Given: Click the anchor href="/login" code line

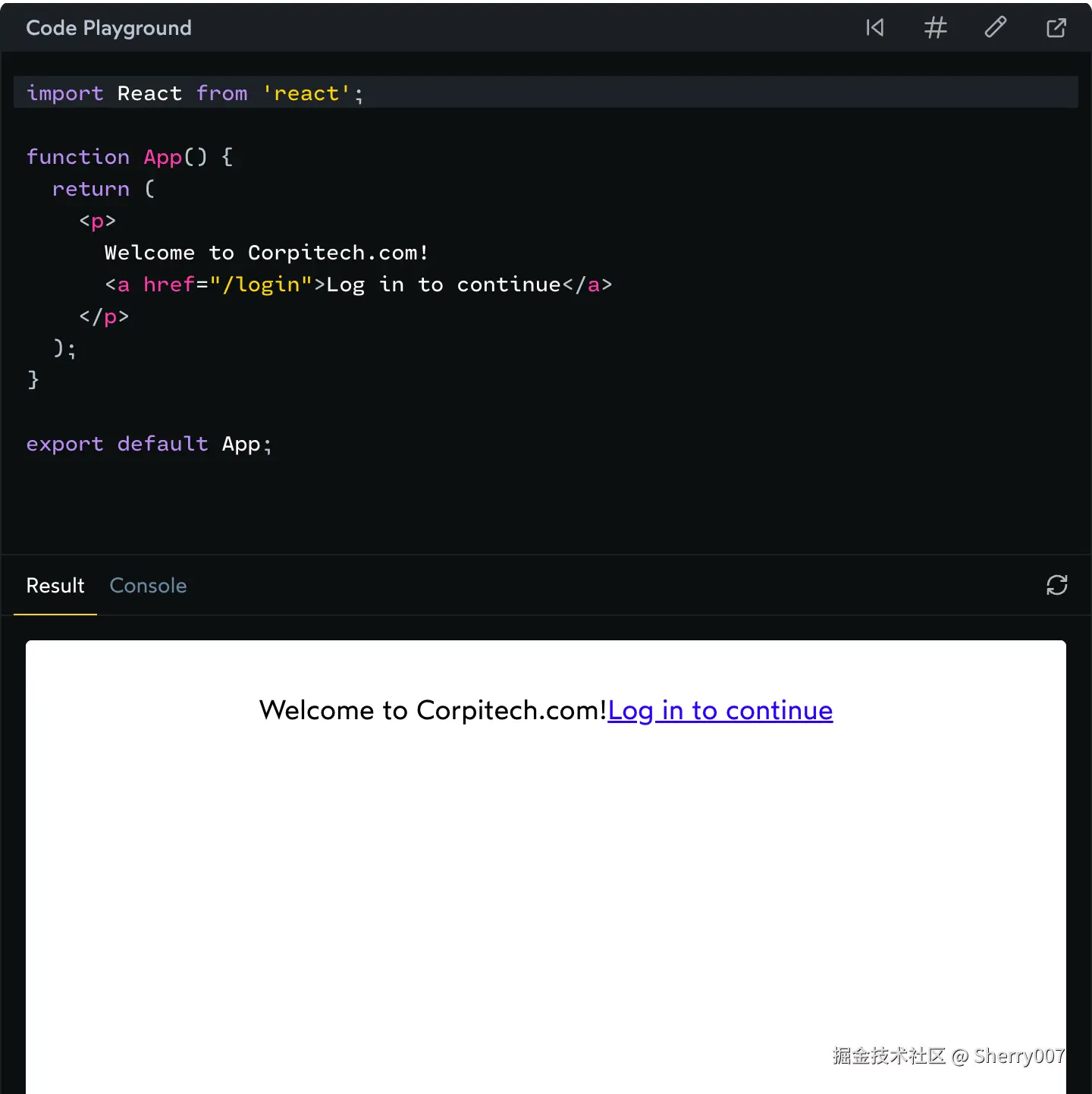Looking at the screenshot, I should tap(358, 285).
